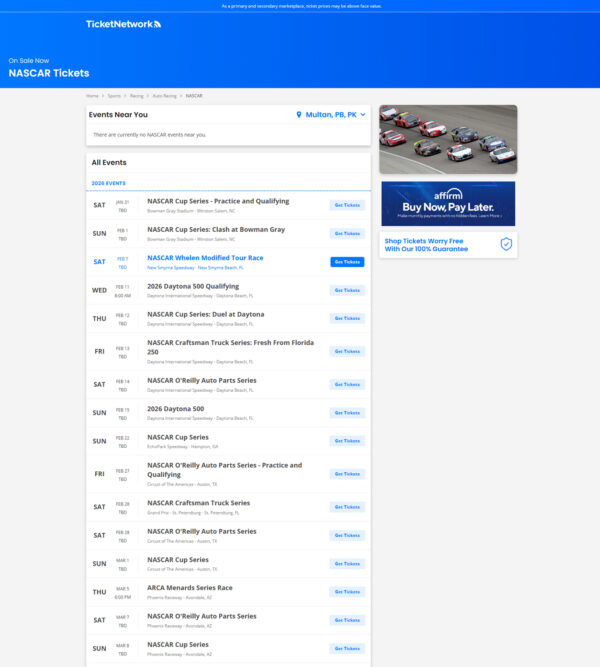Viewport: 600px width, 667px height.
Task: Click the NASCAR breadcrumb item
Action: click(194, 96)
